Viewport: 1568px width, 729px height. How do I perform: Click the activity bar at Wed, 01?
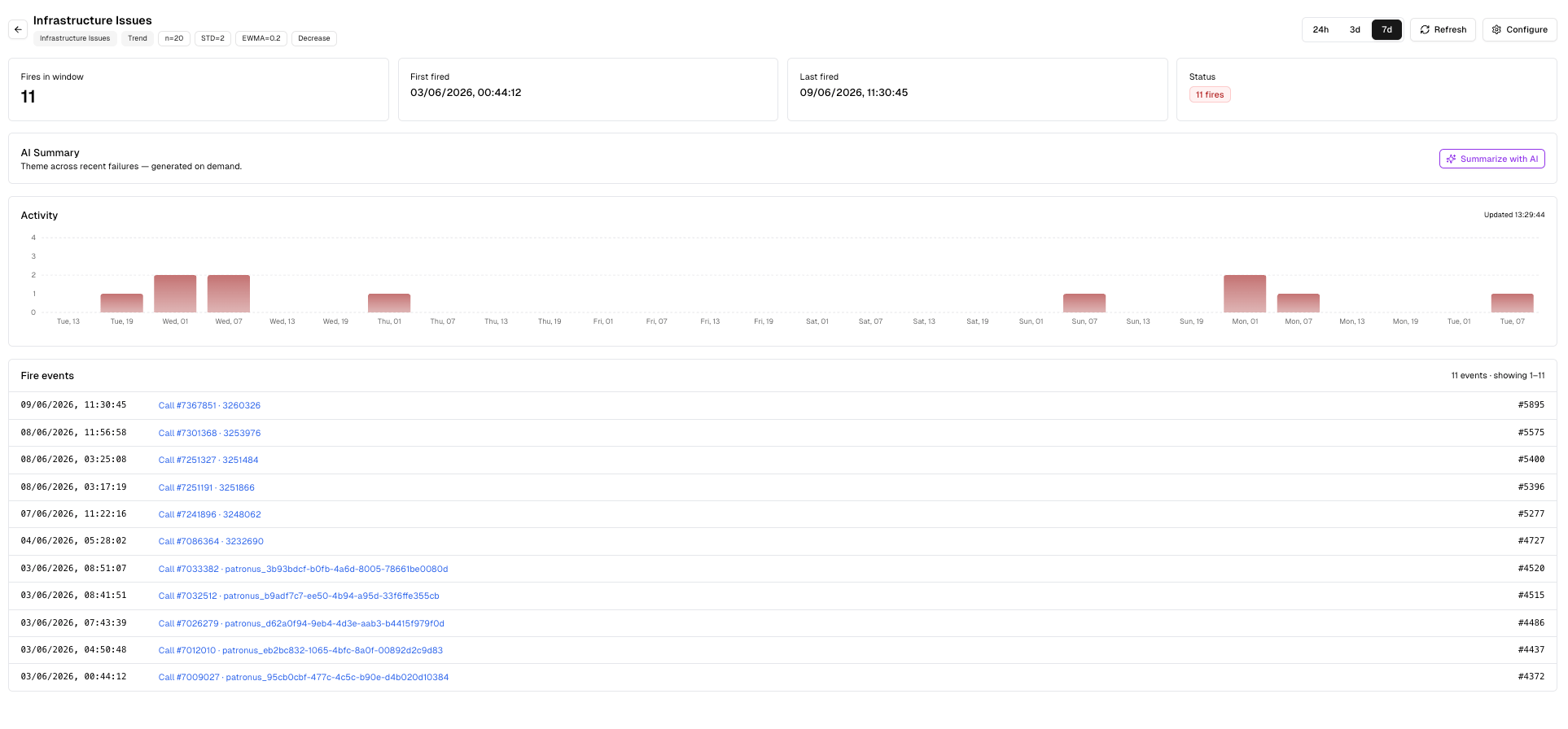coord(175,294)
